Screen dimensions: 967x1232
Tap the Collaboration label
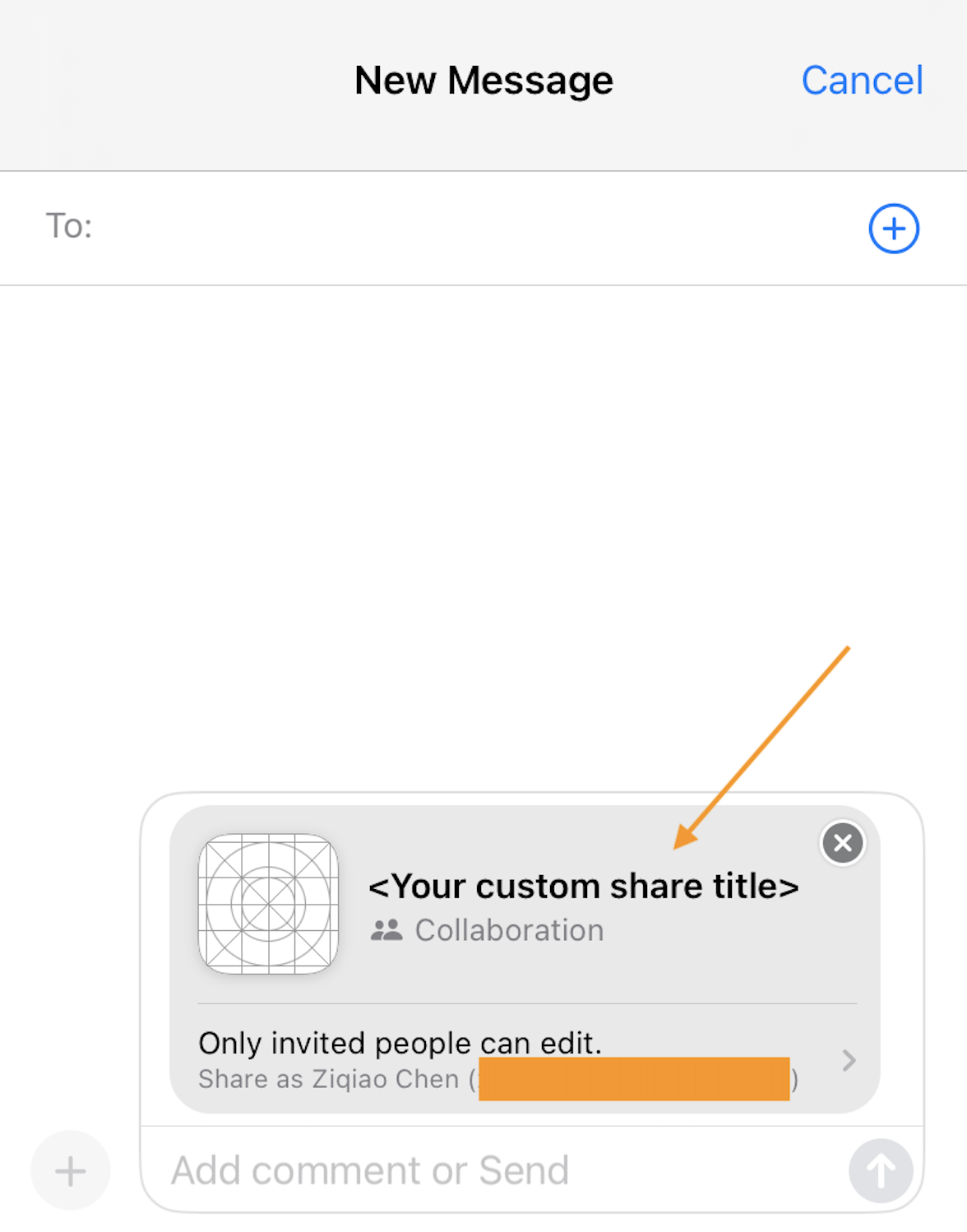[x=509, y=930]
